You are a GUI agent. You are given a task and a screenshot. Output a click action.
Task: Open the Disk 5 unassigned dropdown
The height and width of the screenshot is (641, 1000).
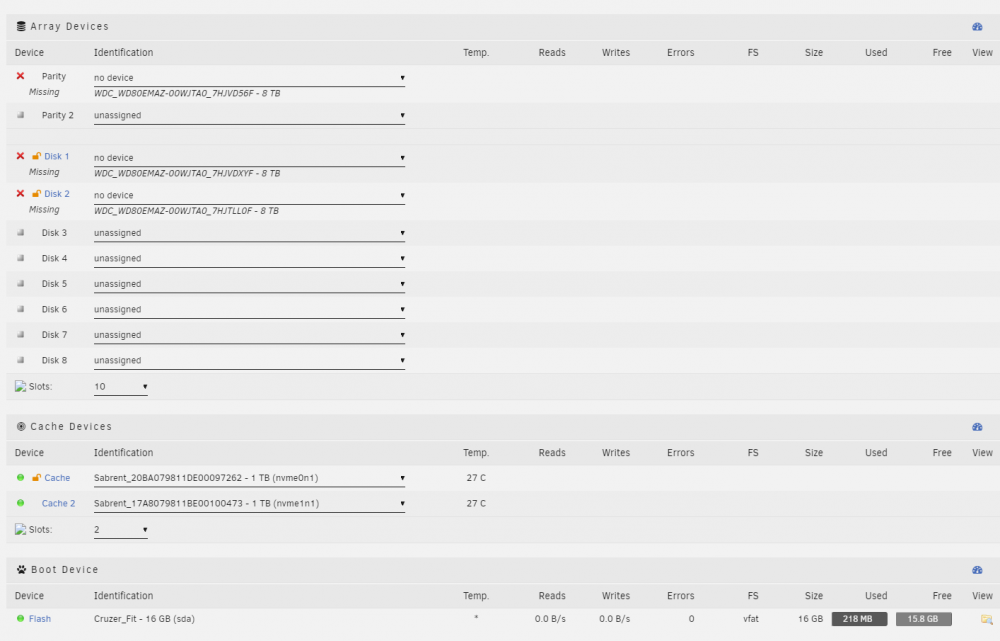(249, 284)
